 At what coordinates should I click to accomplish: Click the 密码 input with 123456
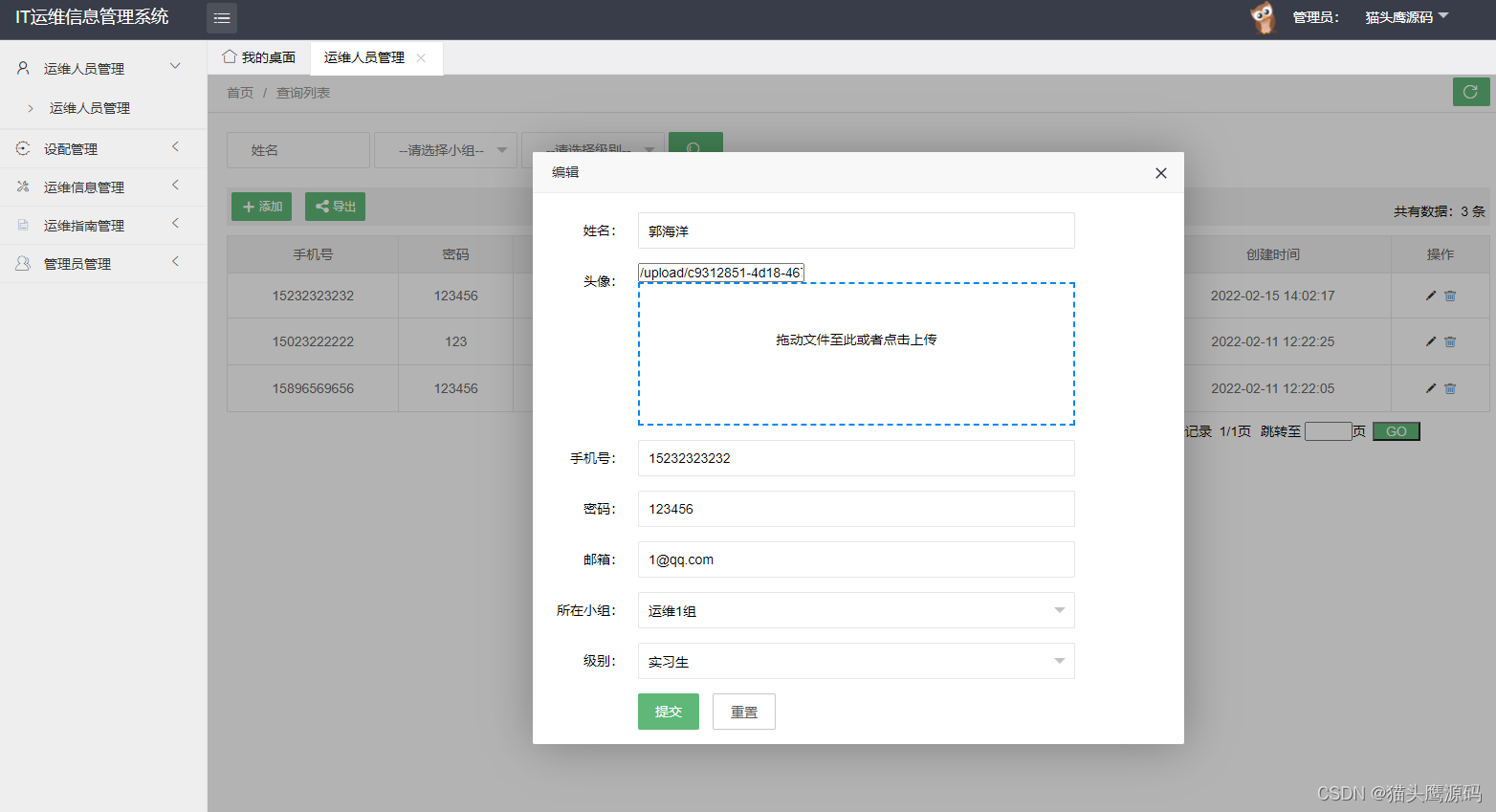(856, 509)
